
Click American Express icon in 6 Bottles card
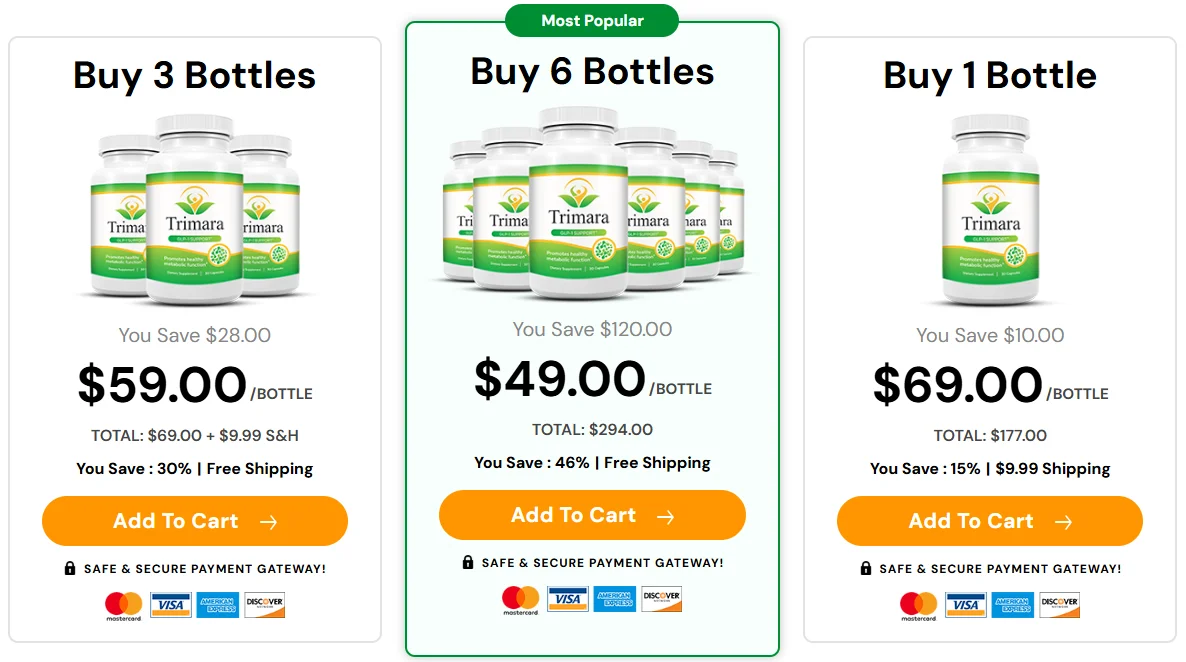coord(615,599)
